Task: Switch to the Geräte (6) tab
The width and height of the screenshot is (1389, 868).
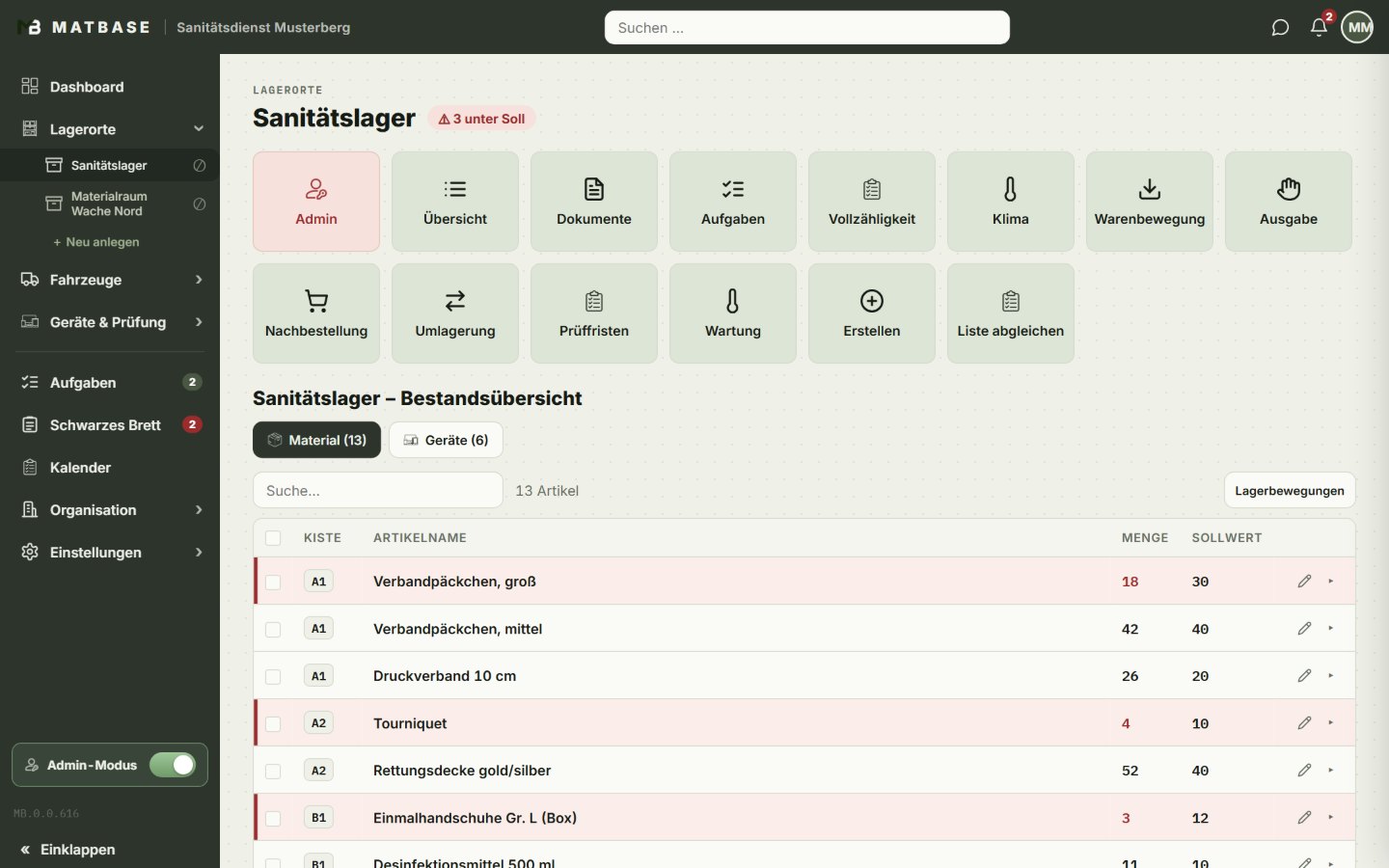Action: click(446, 440)
